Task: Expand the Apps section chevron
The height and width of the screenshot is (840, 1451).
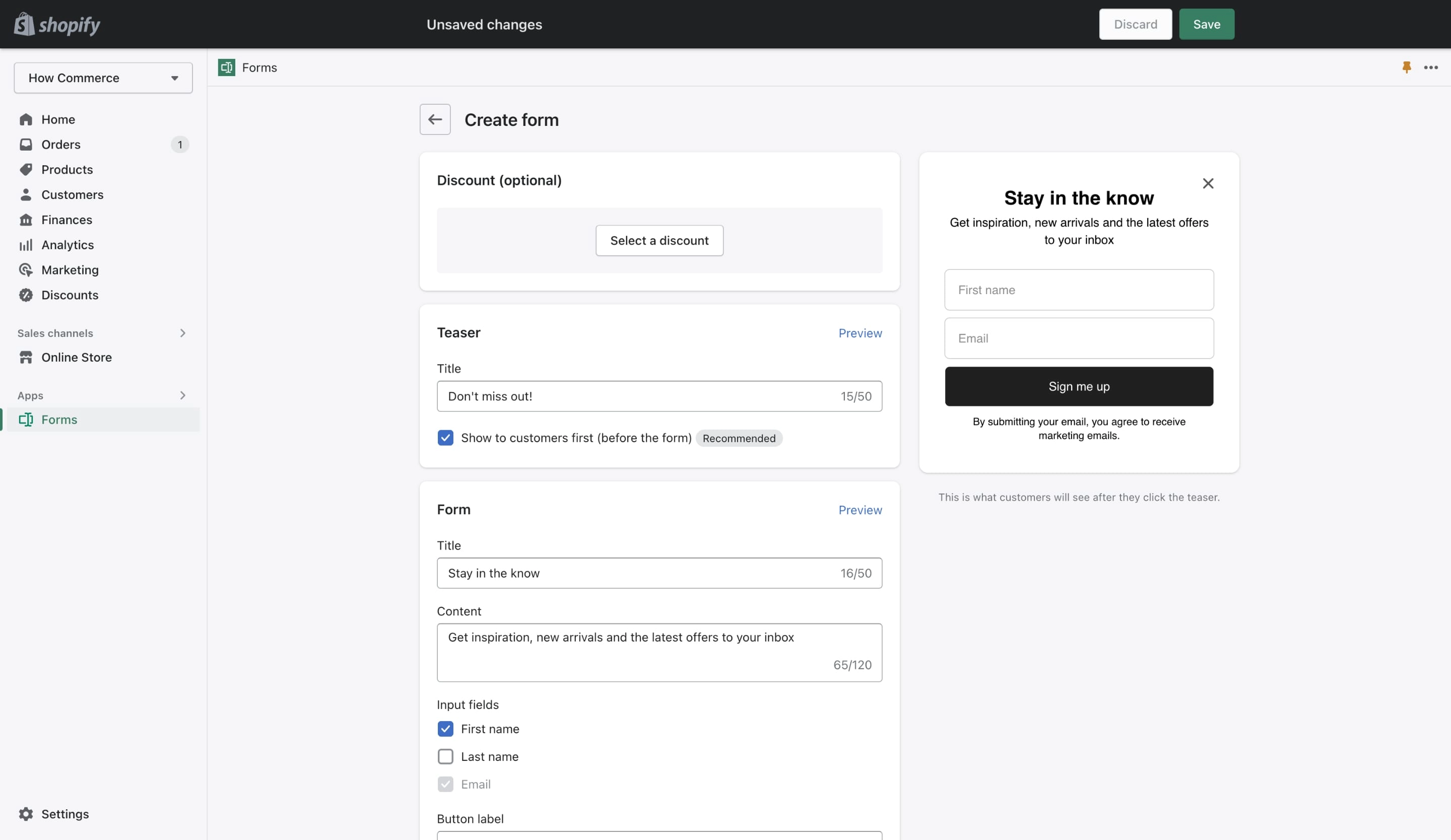Action: (x=182, y=395)
